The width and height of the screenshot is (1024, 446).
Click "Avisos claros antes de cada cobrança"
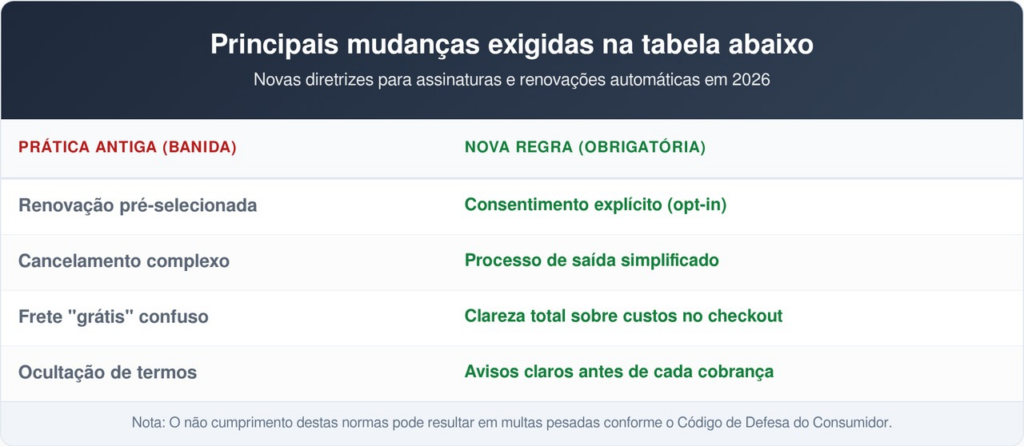point(619,372)
